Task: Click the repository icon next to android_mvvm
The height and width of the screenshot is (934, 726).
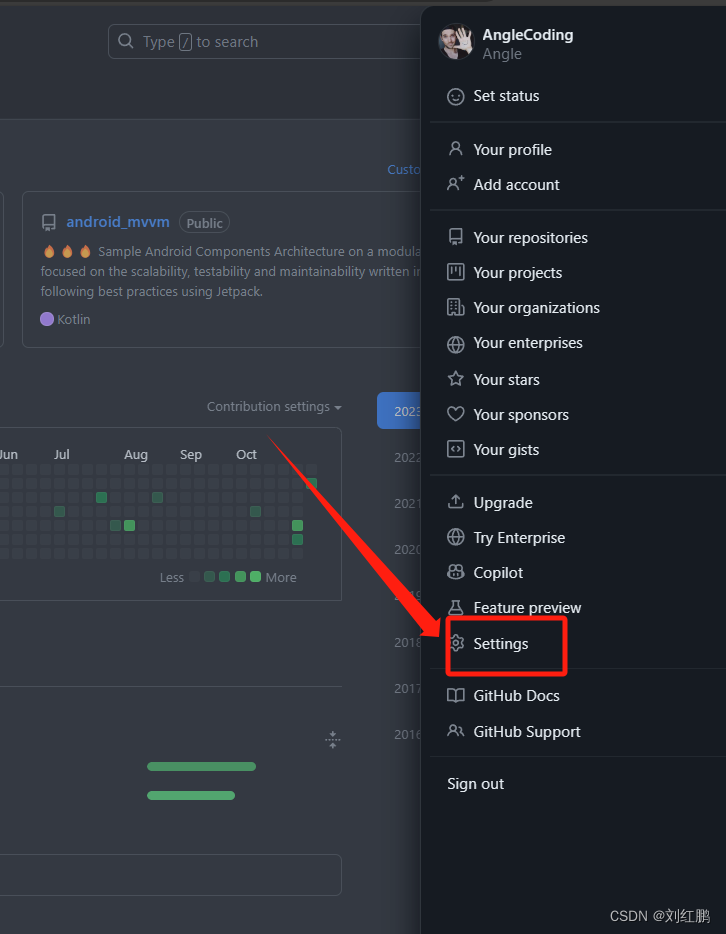Action: pyautogui.click(x=49, y=223)
